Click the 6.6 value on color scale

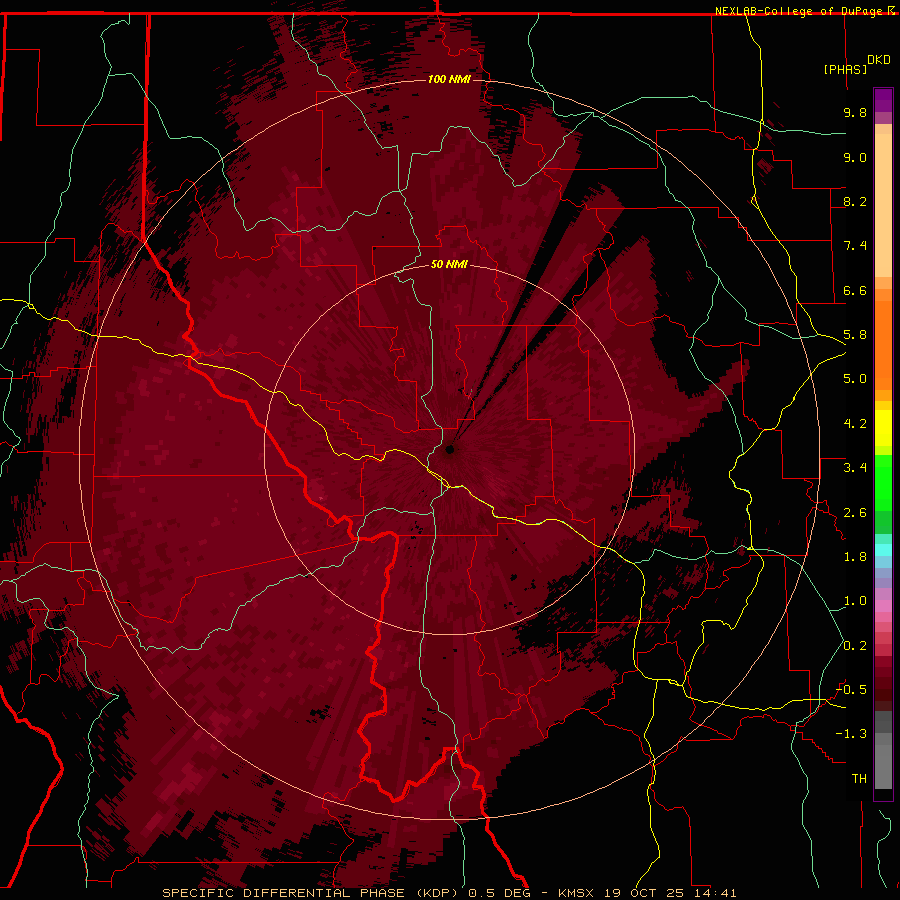click(855, 290)
